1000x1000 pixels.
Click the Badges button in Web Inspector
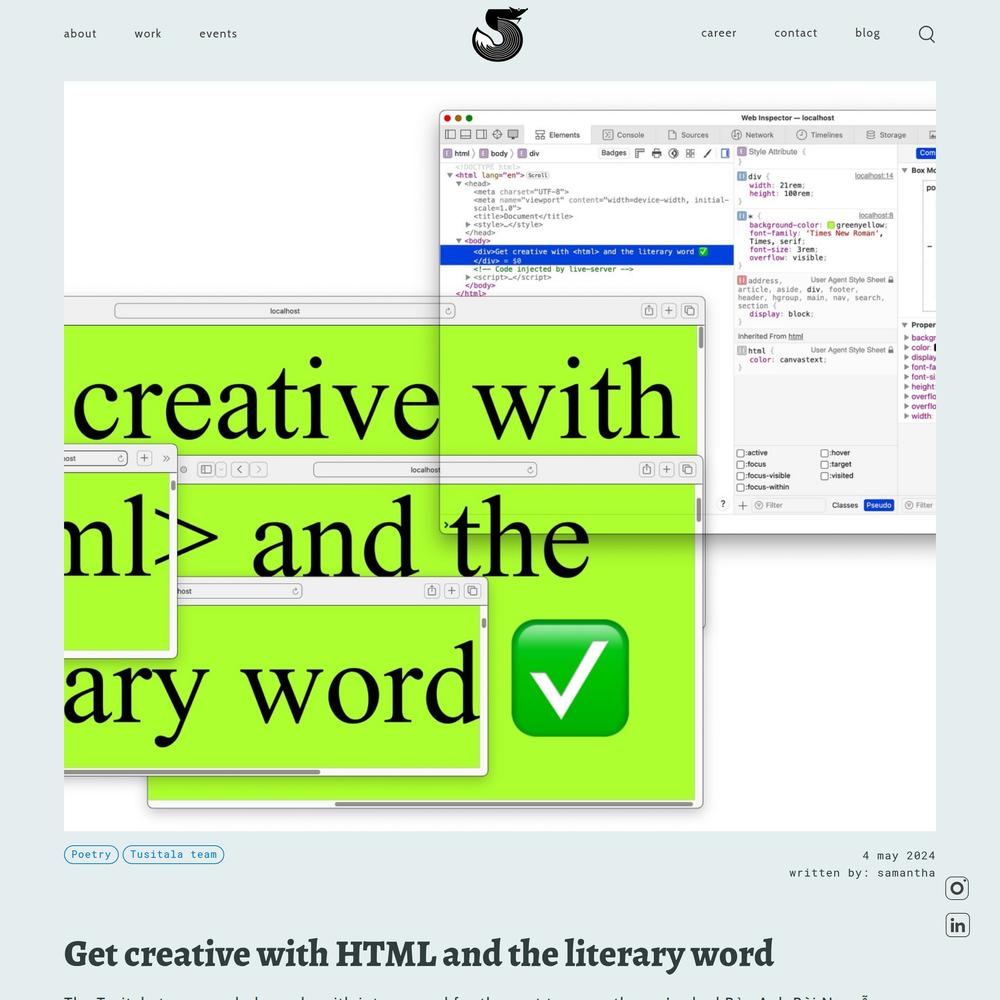point(614,153)
